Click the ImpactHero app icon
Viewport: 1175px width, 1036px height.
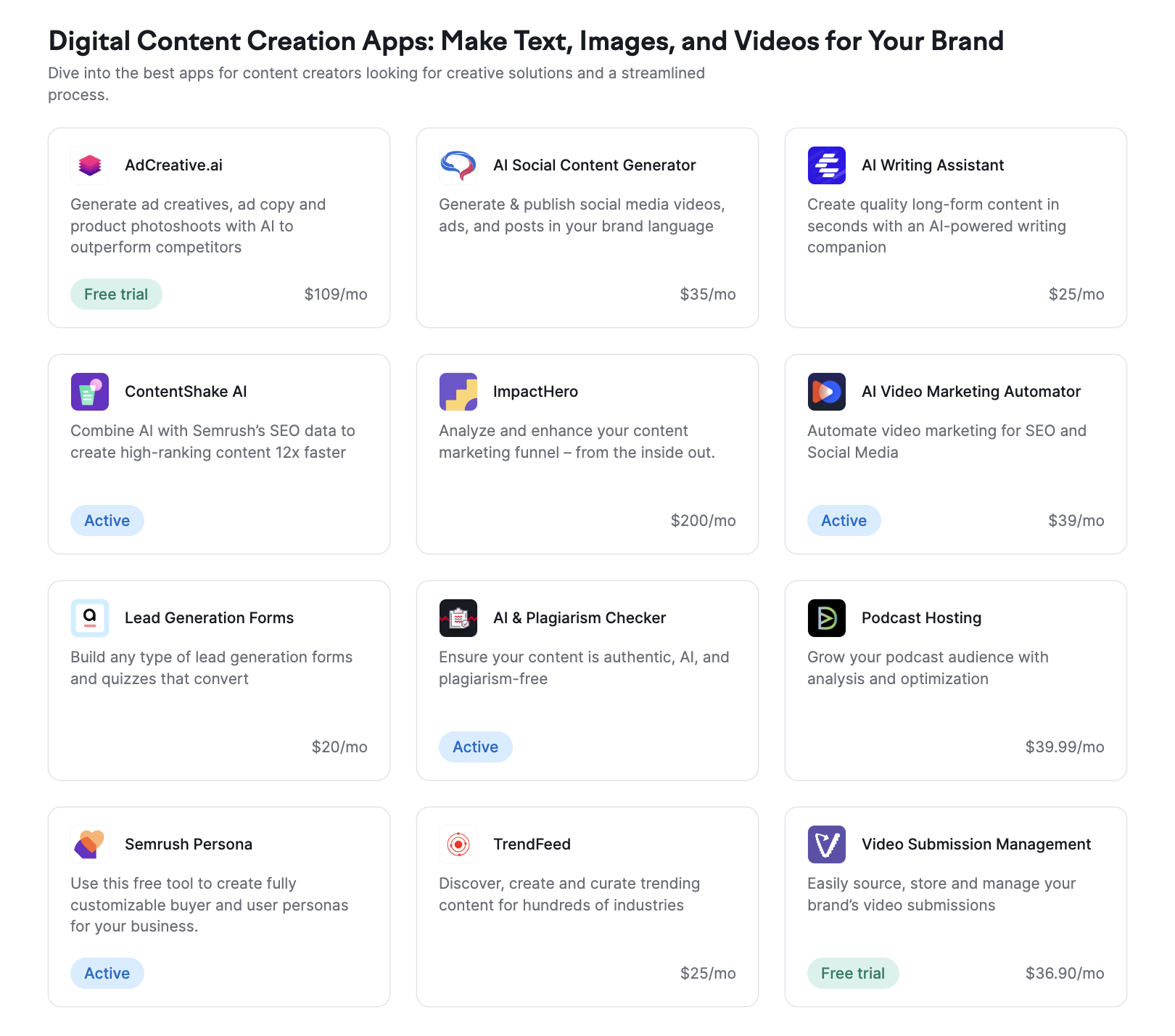pos(458,392)
